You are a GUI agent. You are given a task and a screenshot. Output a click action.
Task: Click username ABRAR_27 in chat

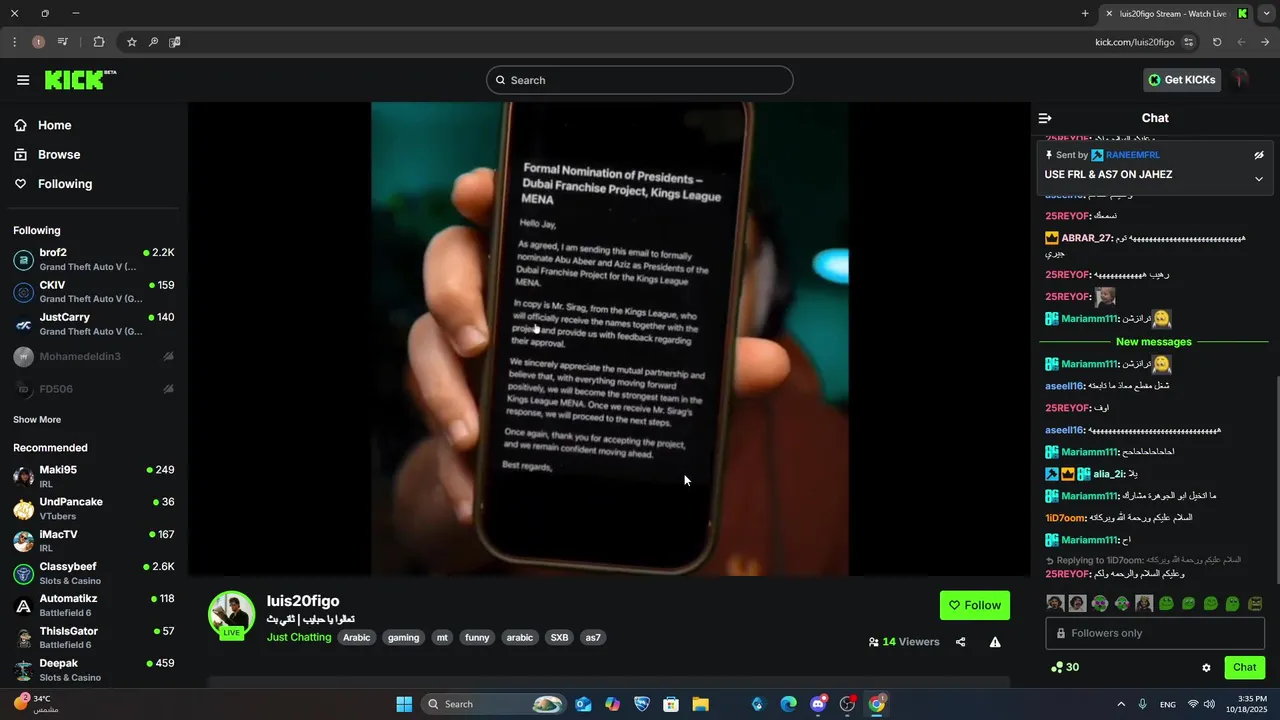click(x=1086, y=238)
